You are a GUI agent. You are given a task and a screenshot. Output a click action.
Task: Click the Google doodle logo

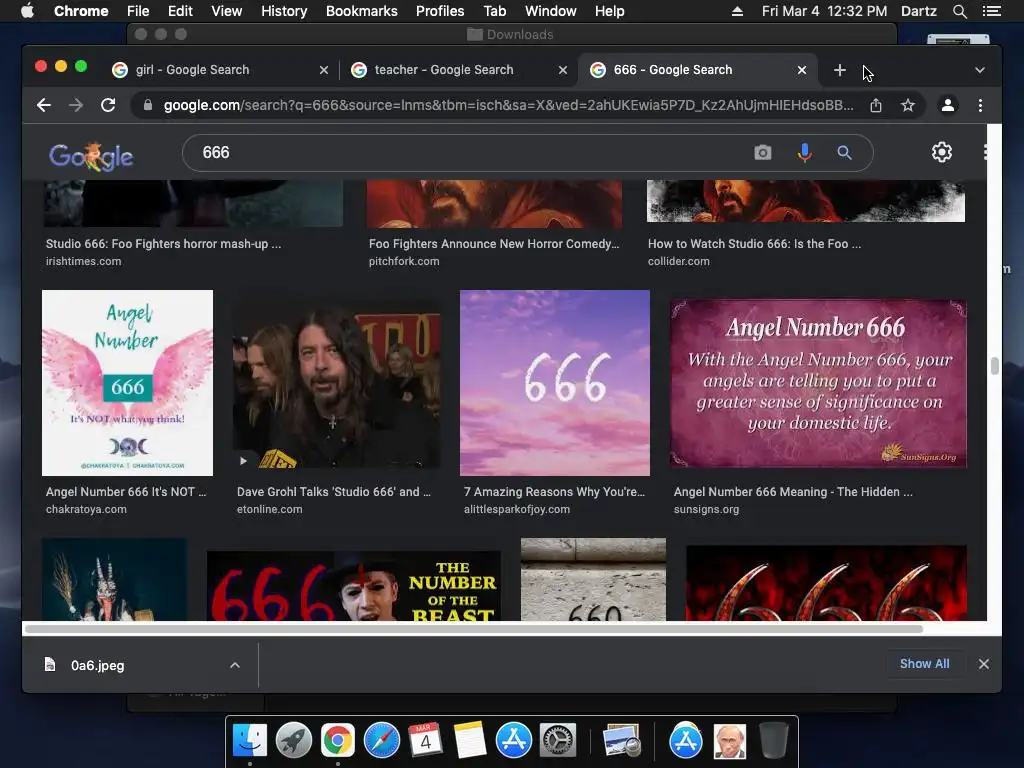point(91,156)
